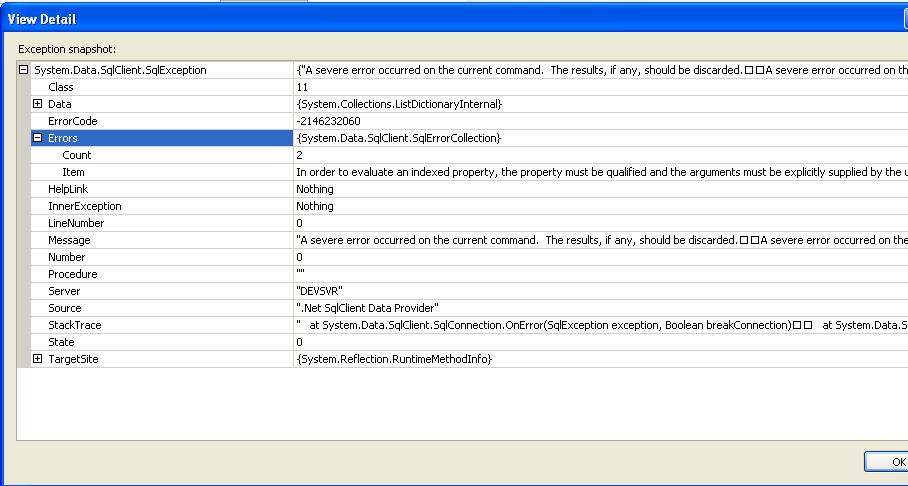
Task: Expand the Data property node
Action: pyautogui.click(x=38, y=104)
